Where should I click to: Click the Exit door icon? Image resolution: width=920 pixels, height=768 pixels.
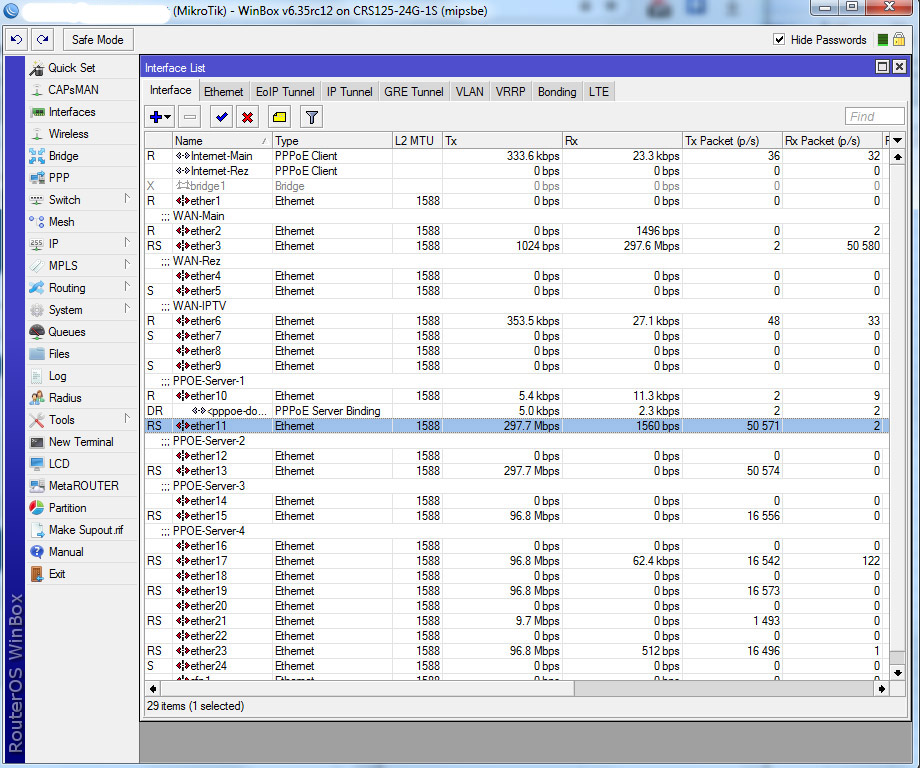[x=36, y=574]
